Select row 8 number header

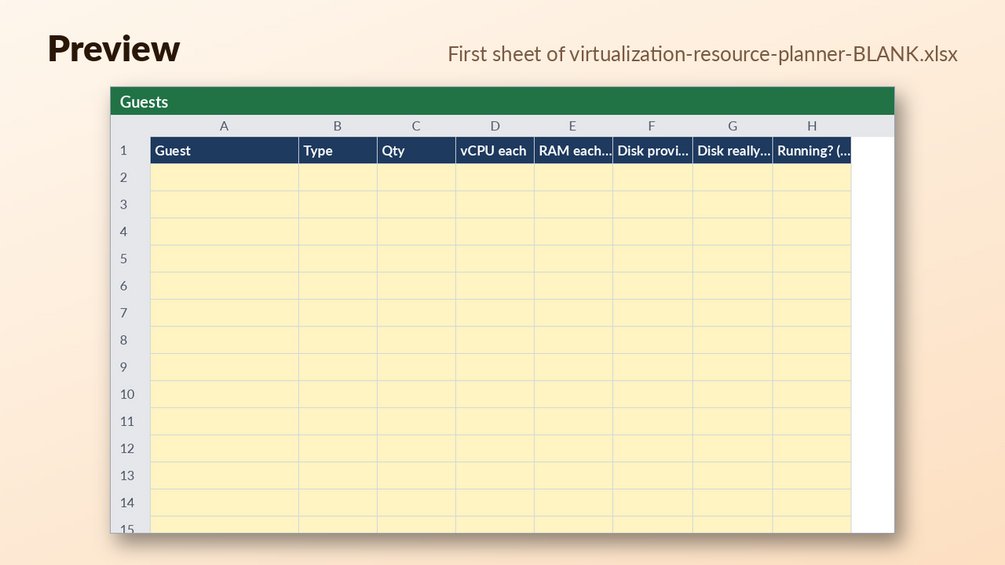click(130, 340)
